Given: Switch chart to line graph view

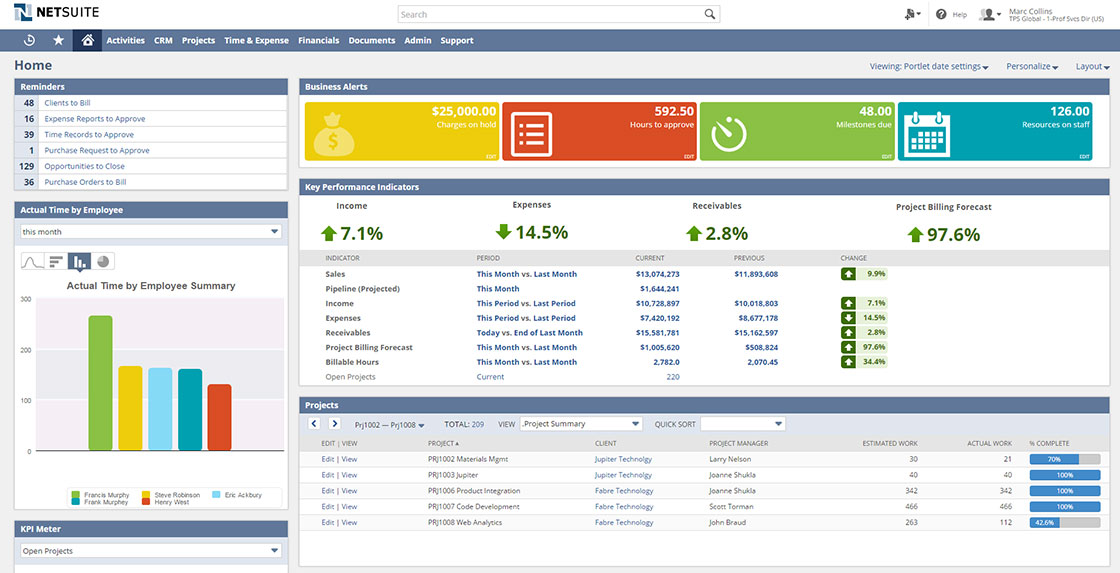Looking at the screenshot, I should point(33,261).
